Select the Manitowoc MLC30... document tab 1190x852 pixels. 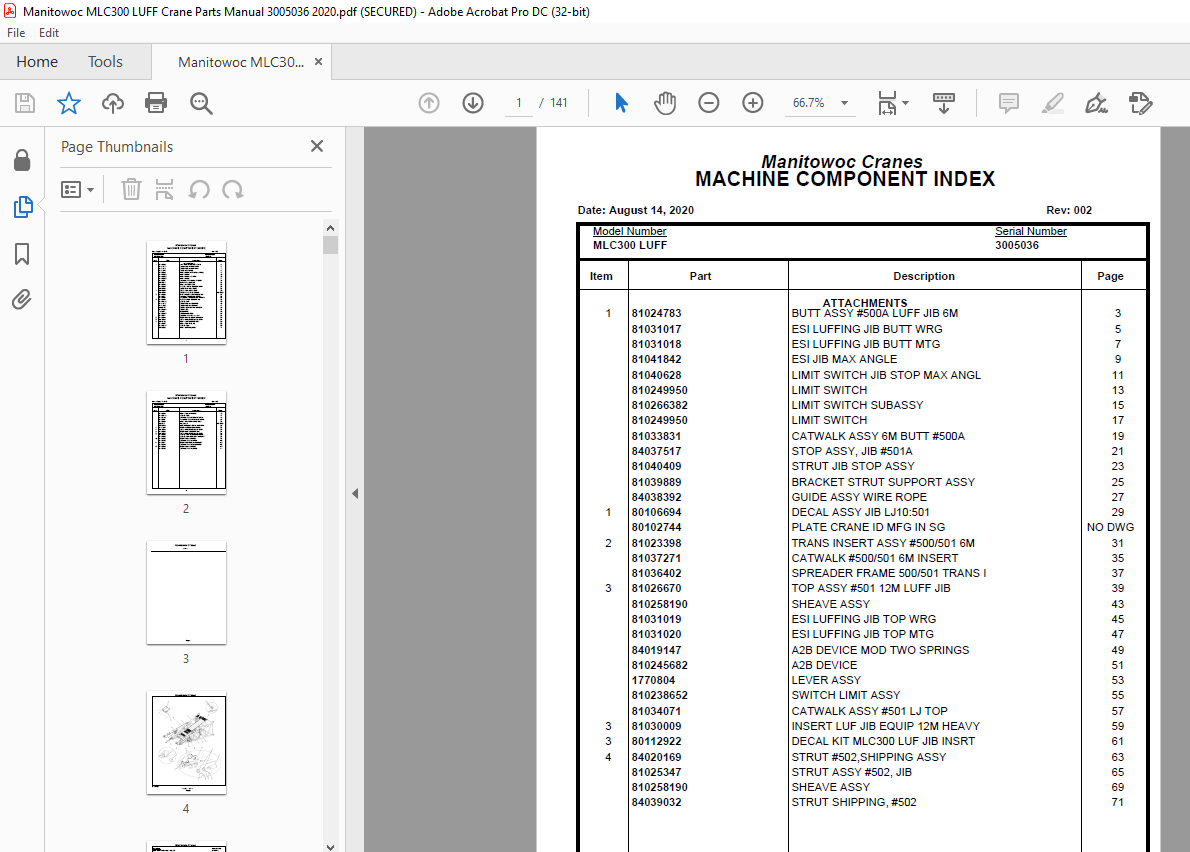(x=241, y=62)
